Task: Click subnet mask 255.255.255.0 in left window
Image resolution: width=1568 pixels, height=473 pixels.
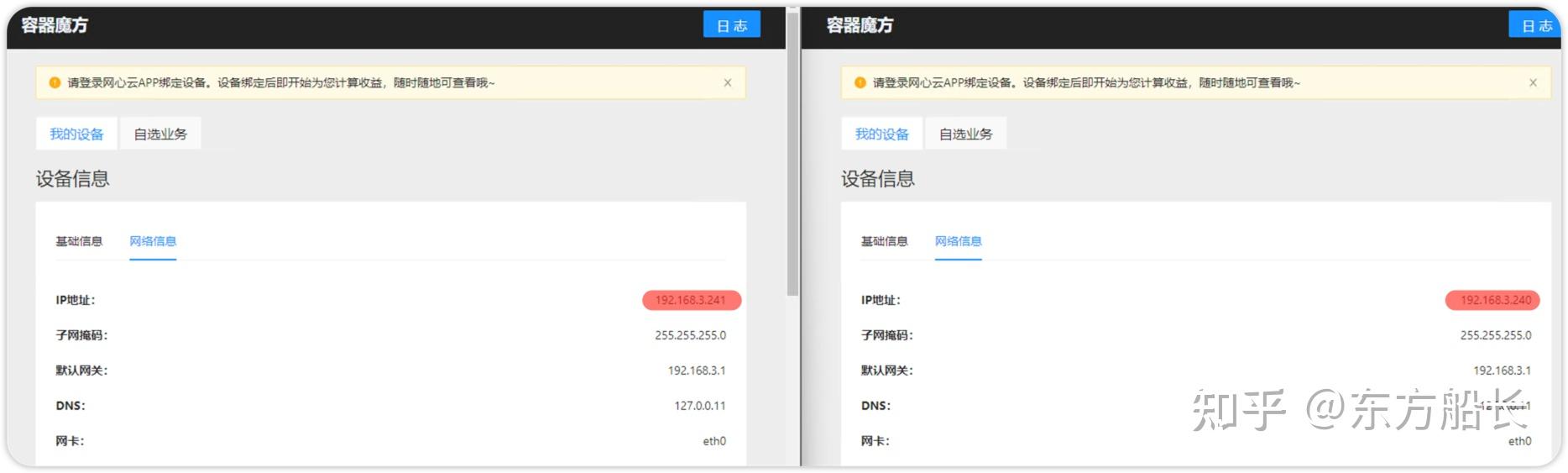Action: click(690, 335)
